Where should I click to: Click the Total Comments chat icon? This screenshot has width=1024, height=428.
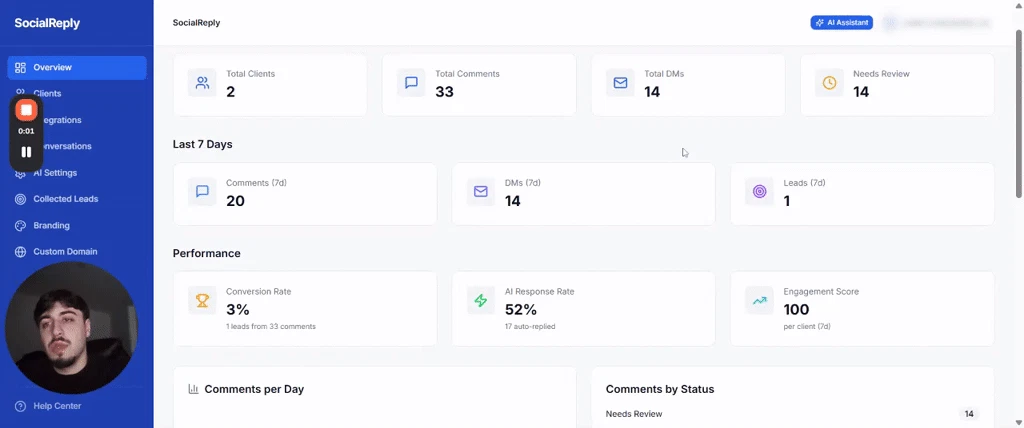pos(411,83)
